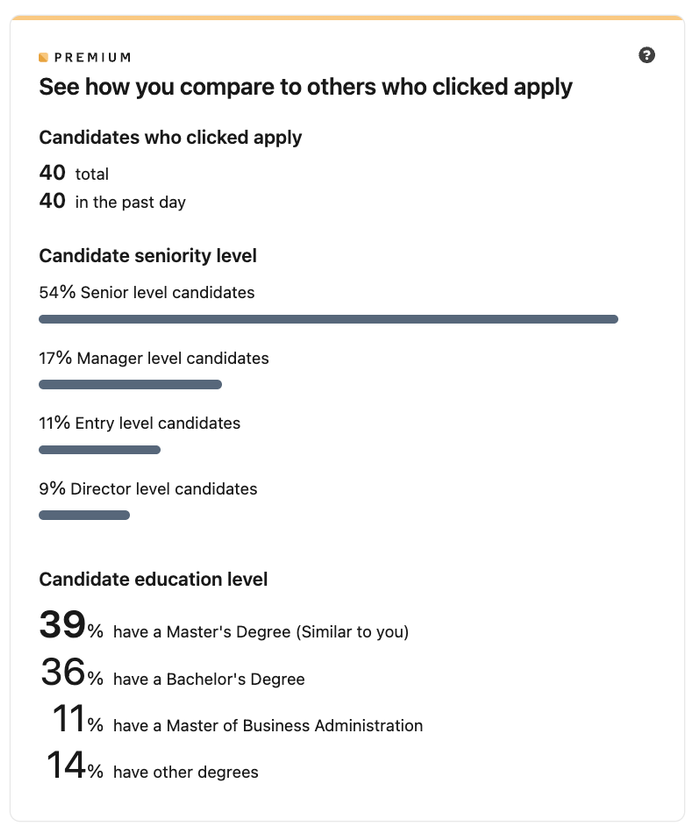The width and height of the screenshot is (700, 833).
Task: Click the help question mark icon
Action: (646, 55)
